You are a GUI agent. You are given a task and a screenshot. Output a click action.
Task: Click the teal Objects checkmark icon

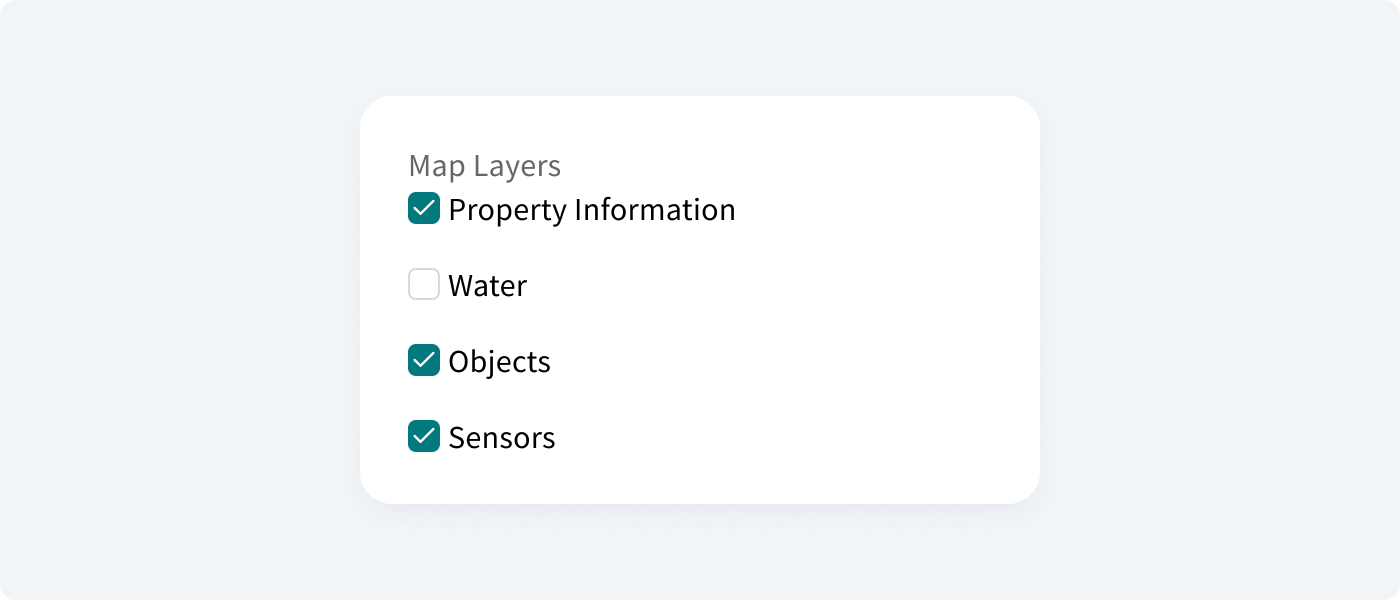point(424,361)
